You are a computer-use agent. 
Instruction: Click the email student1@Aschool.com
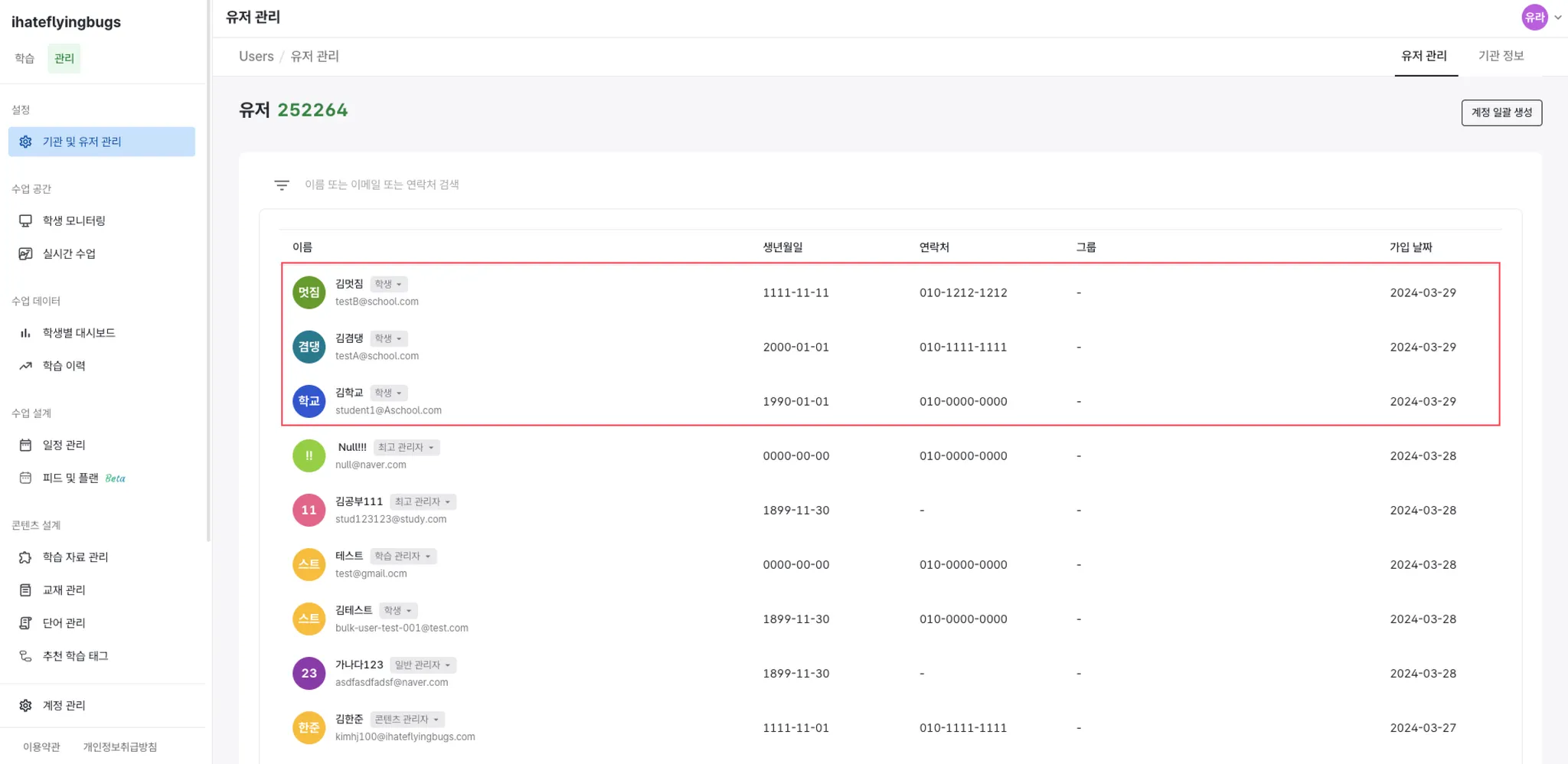point(388,410)
